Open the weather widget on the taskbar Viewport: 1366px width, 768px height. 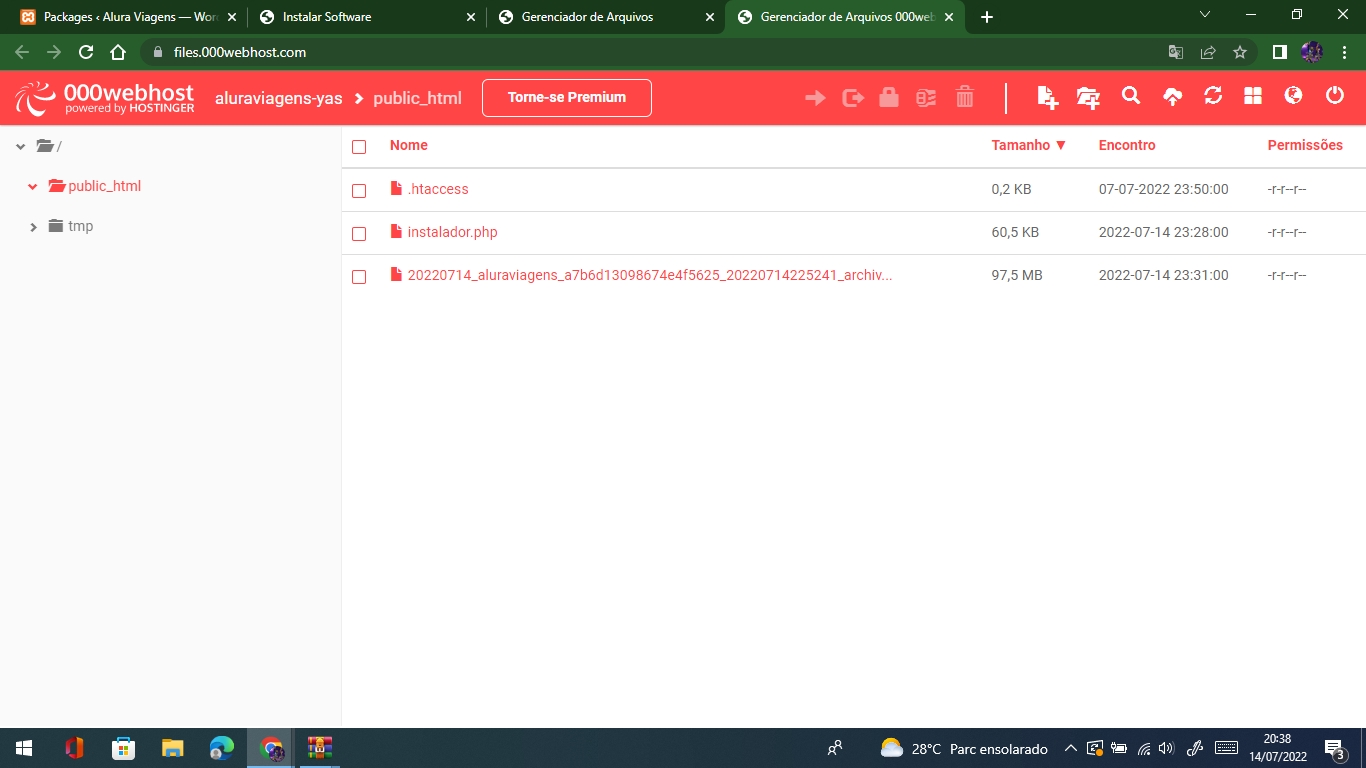tap(964, 748)
